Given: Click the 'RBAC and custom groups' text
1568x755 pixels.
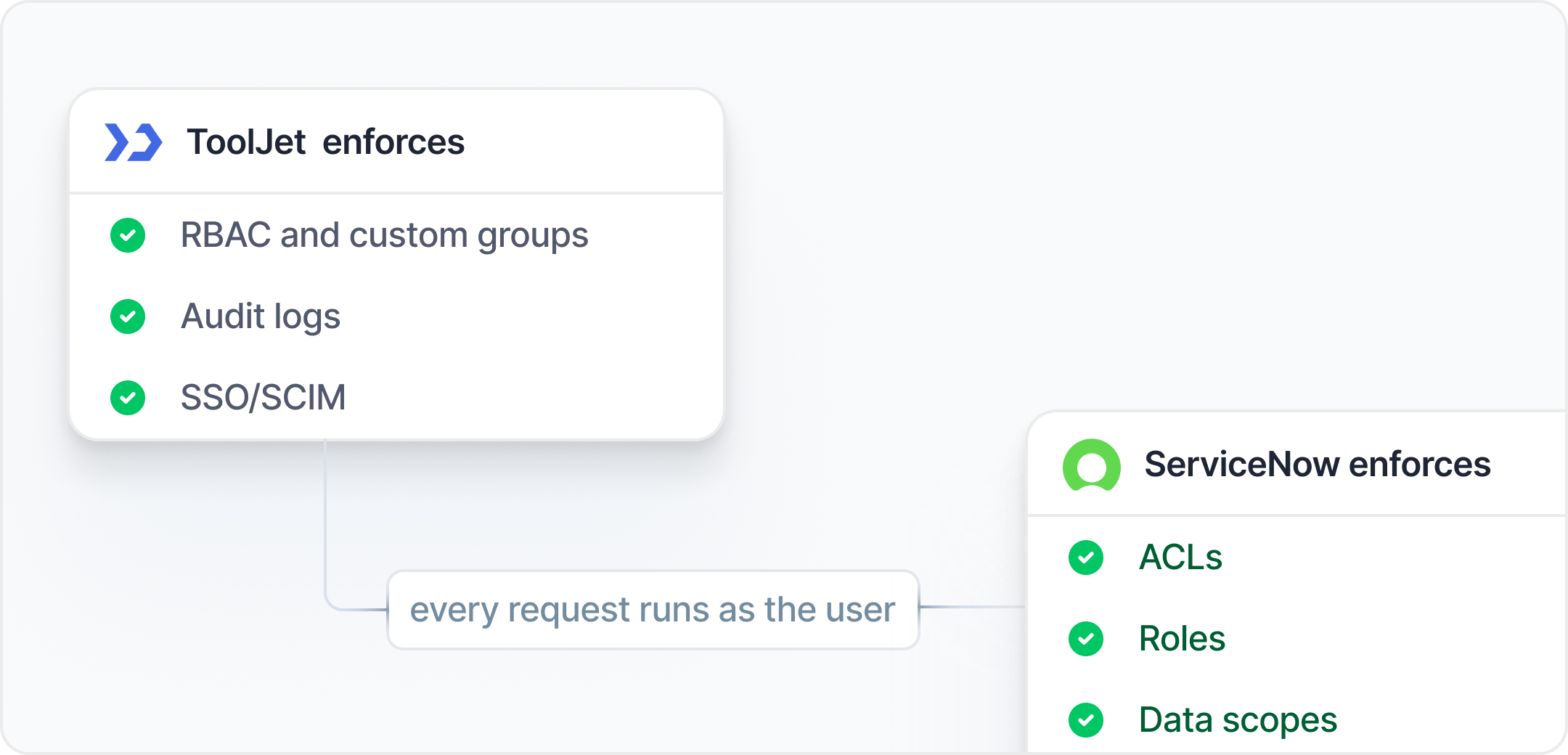Looking at the screenshot, I should [x=384, y=237].
